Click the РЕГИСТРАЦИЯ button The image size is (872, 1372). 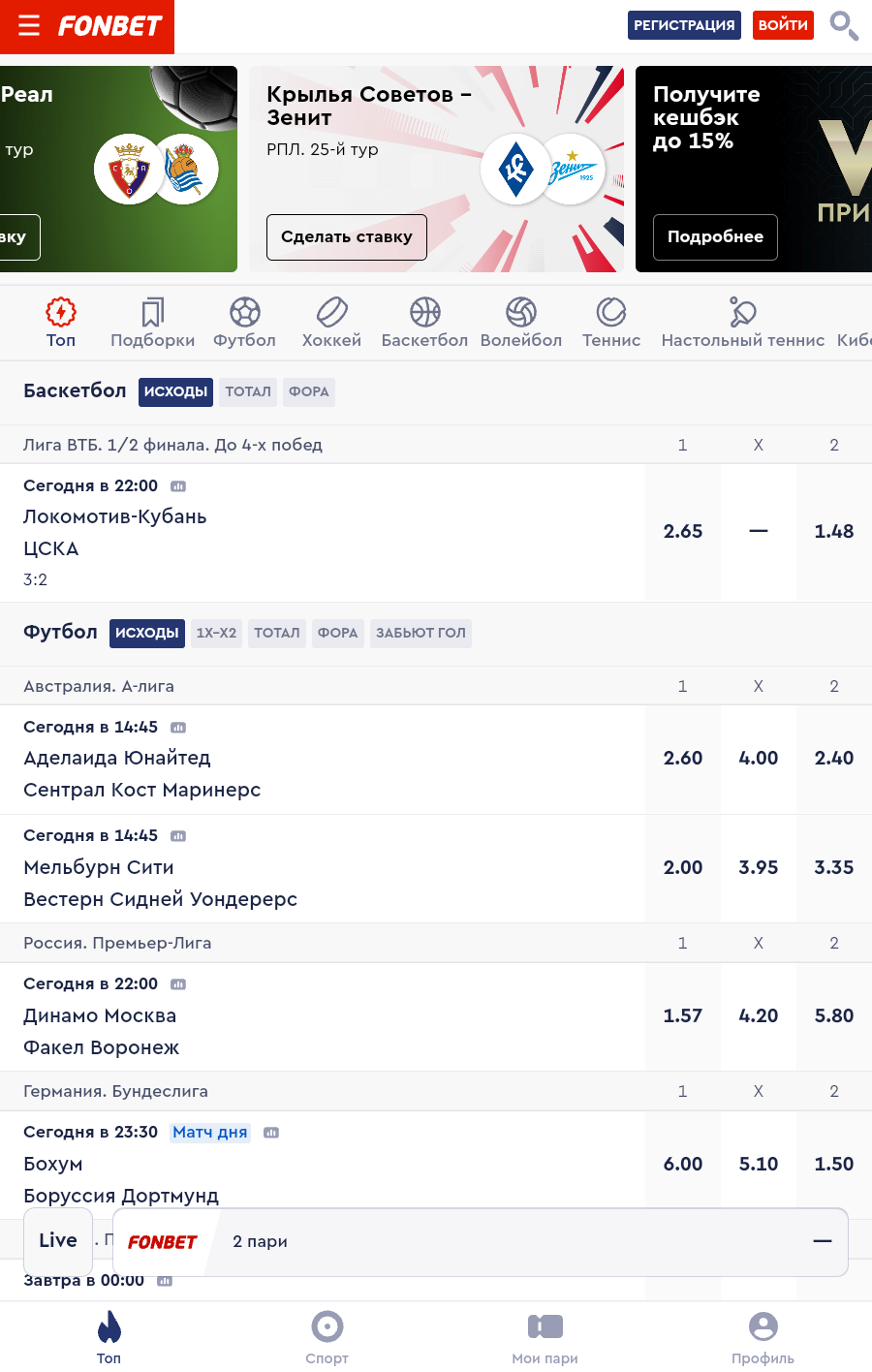click(684, 25)
